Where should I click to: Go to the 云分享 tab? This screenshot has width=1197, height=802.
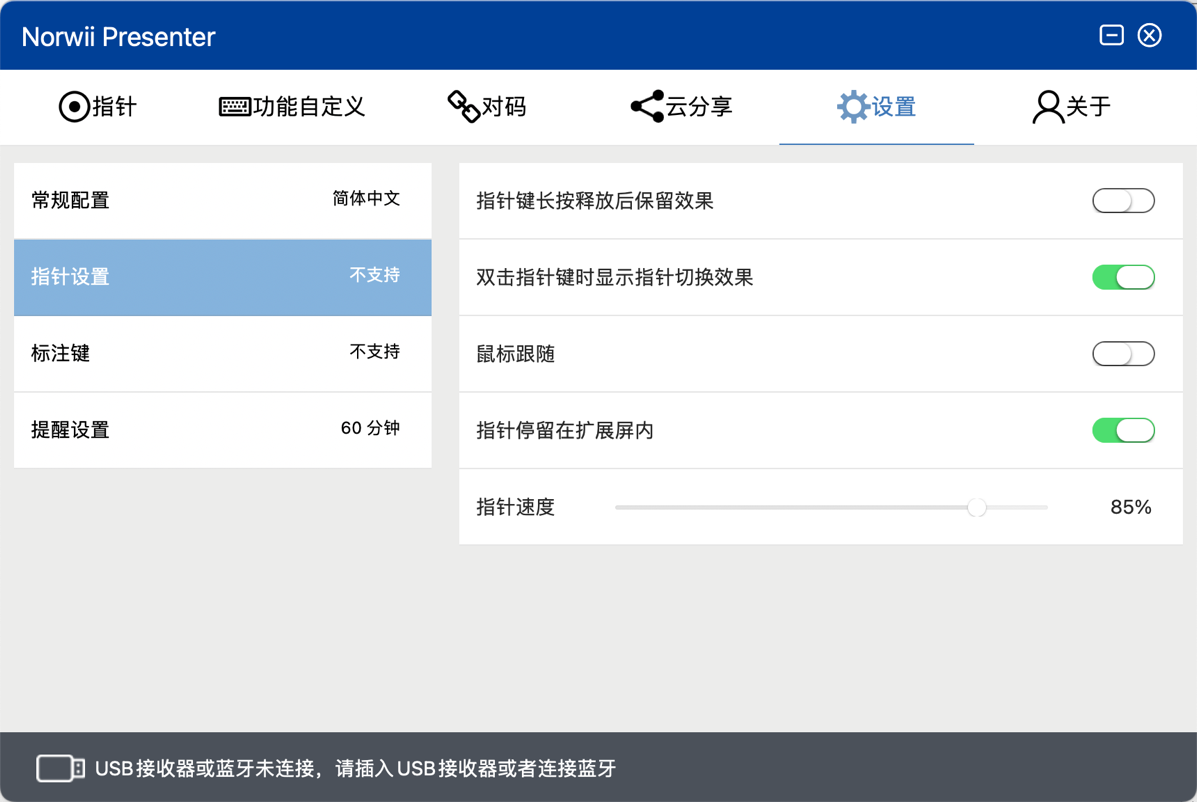click(682, 107)
